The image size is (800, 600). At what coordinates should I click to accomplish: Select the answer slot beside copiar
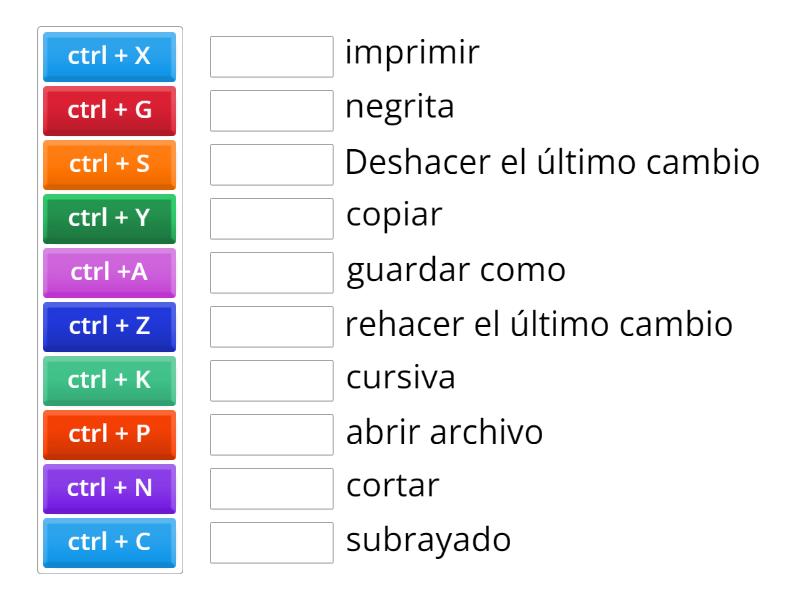pos(271,219)
